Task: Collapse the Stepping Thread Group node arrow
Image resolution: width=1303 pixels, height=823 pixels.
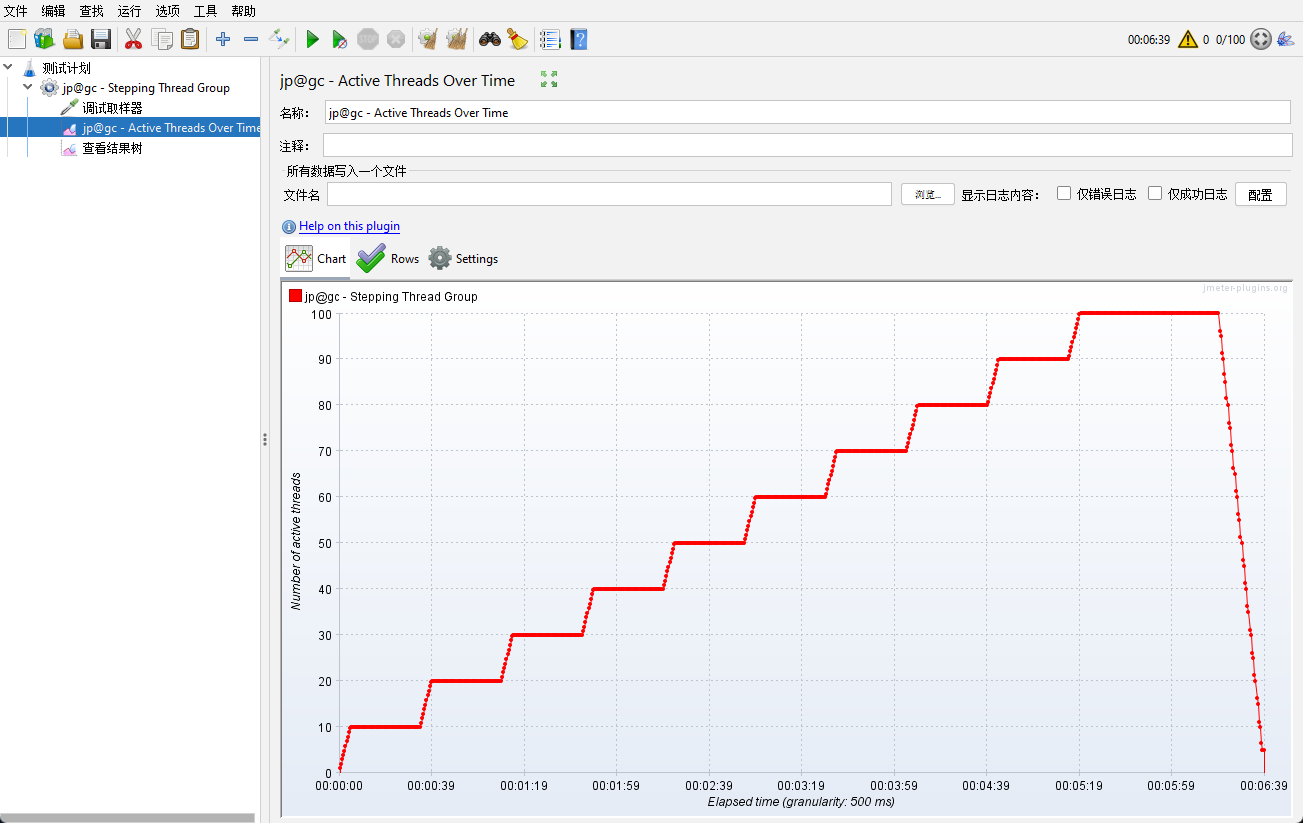Action: pyautogui.click(x=28, y=88)
